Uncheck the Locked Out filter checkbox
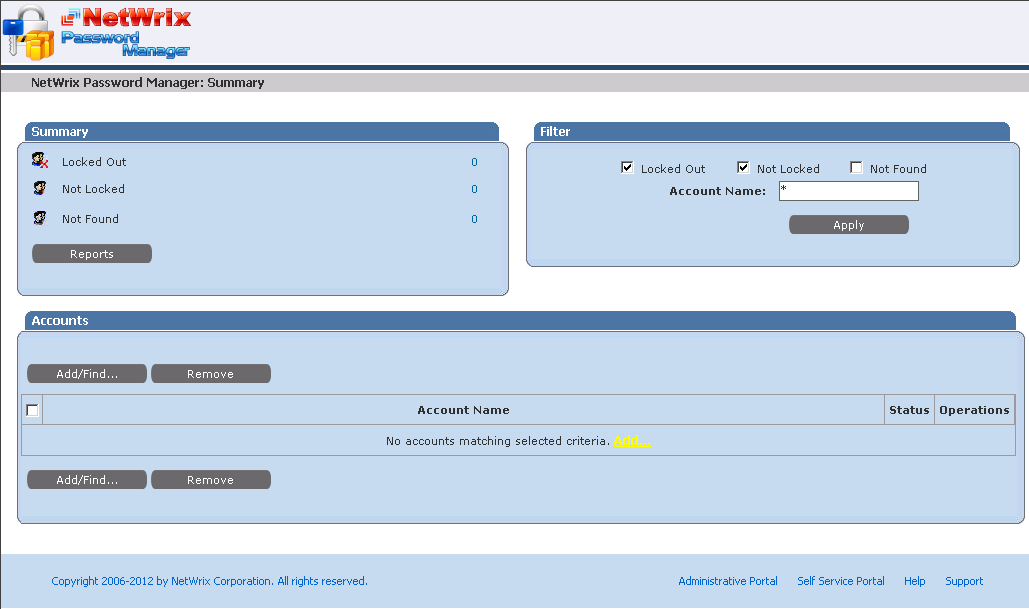The width and height of the screenshot is (1029, 609). click(627, 168)
